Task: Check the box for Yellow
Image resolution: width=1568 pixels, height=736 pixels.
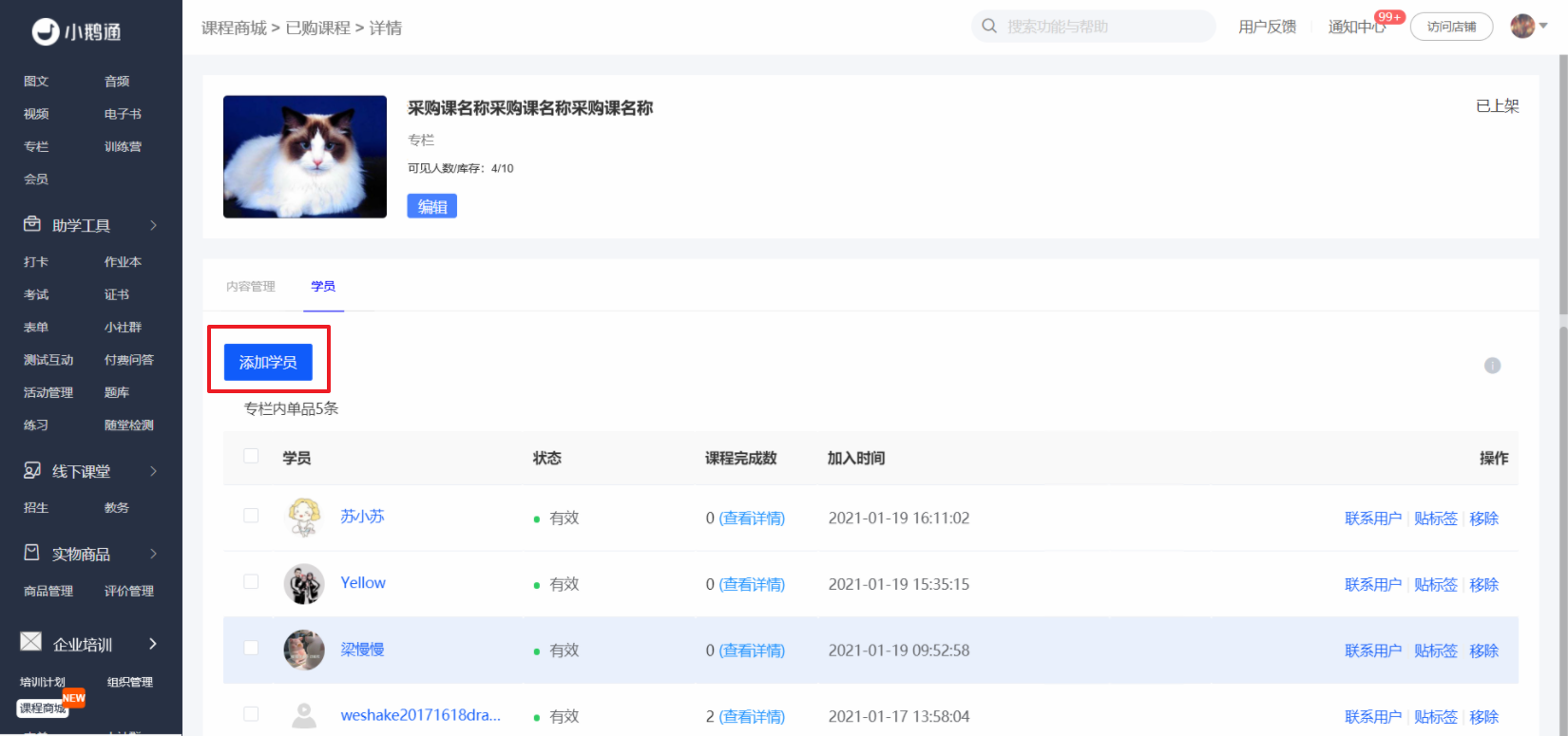Action: (x=251, y=581)
